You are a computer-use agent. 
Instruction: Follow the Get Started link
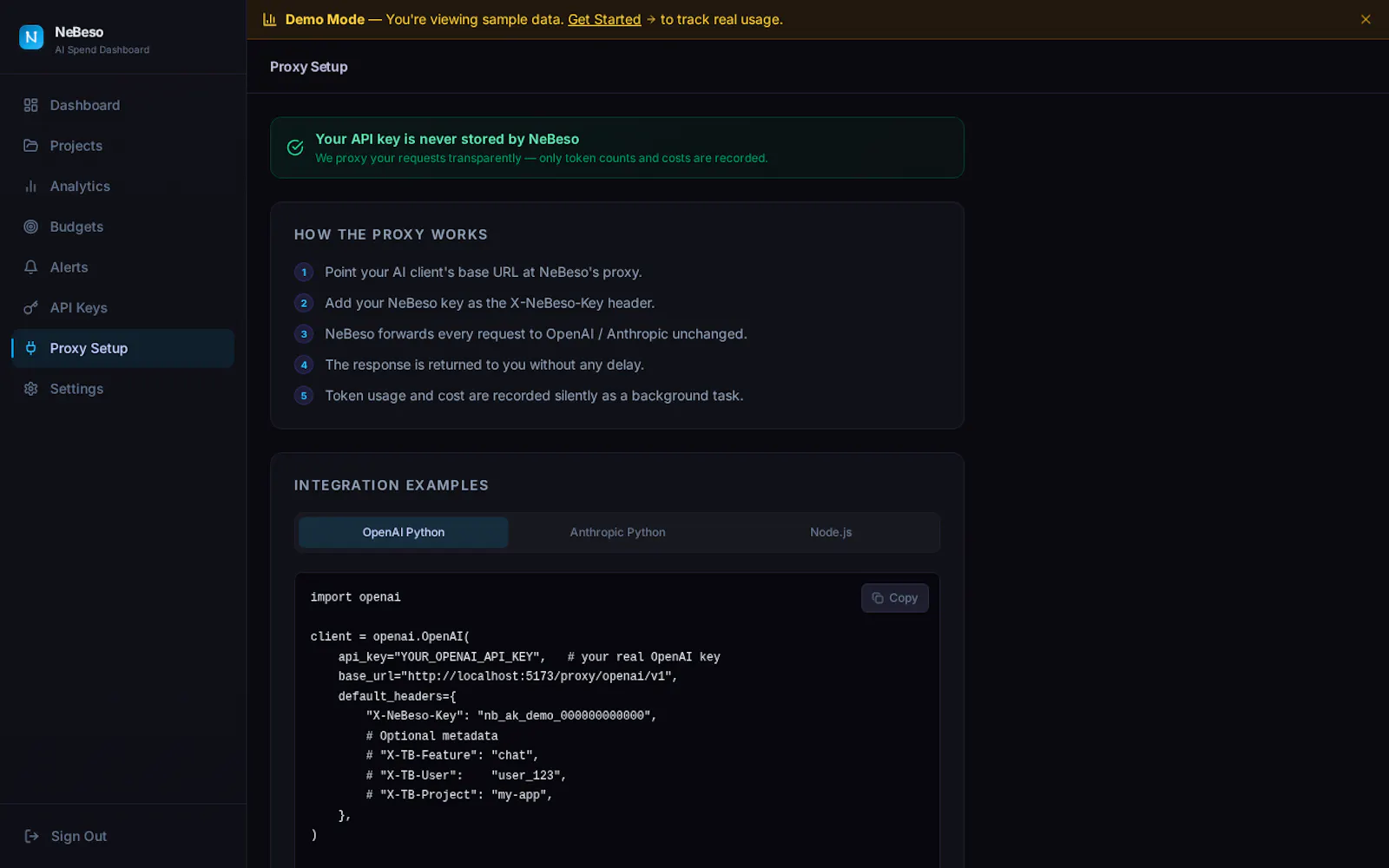tap(604, 19)
